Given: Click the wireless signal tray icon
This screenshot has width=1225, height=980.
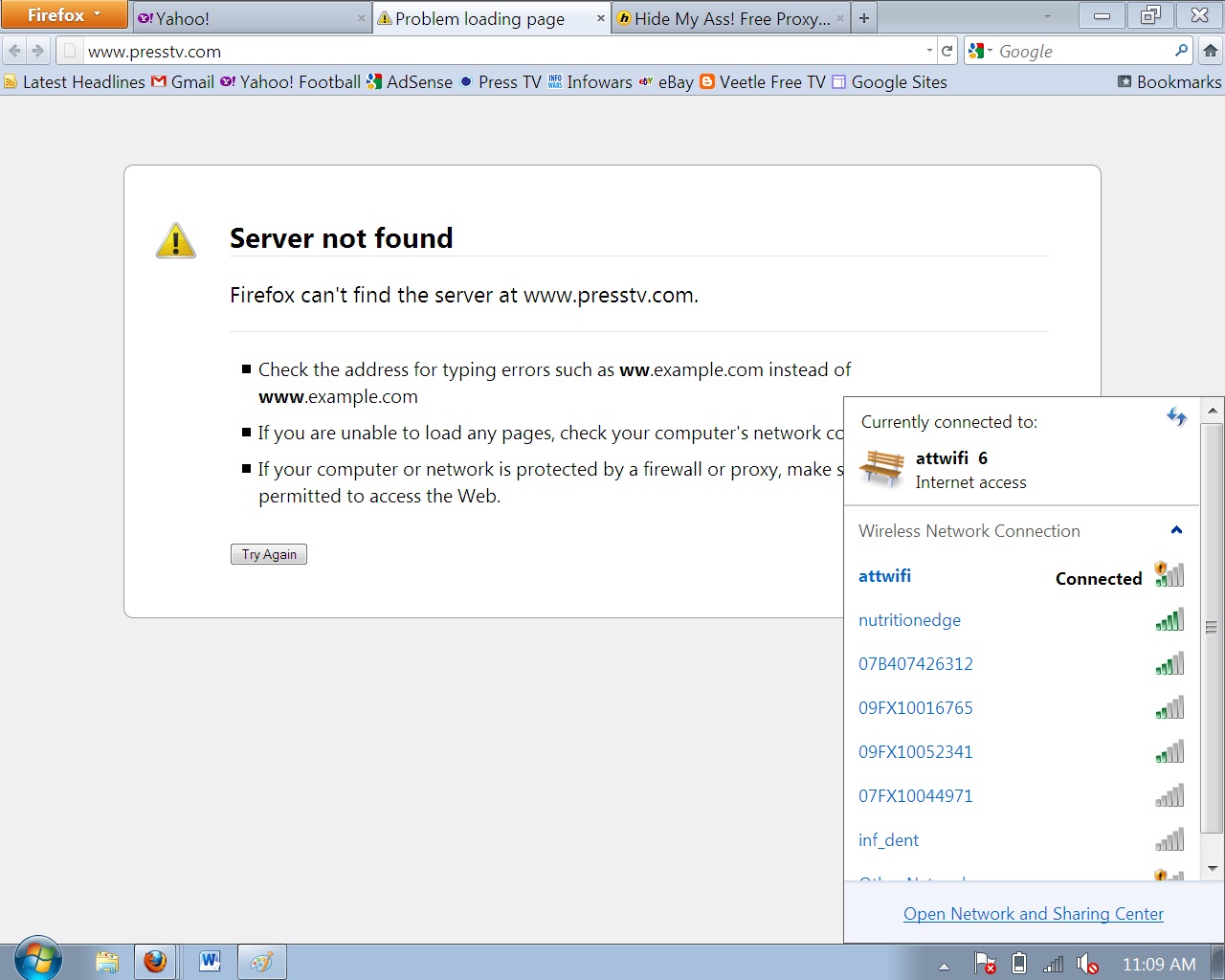Looking at the screenshot, I should pos(1053,964).
